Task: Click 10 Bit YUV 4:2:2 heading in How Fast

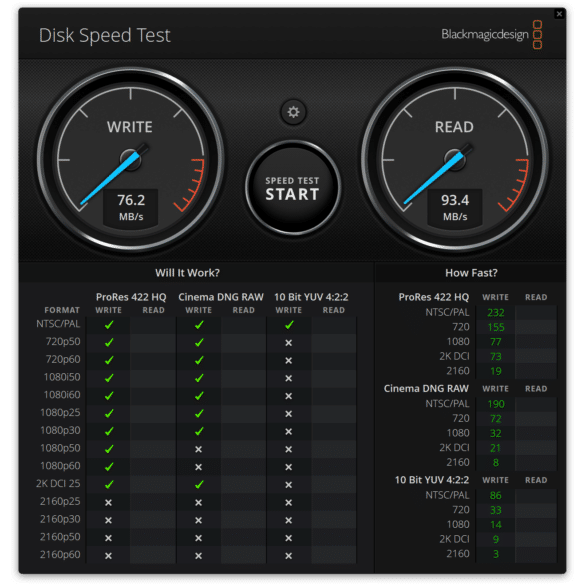Action: click(432, 480)
